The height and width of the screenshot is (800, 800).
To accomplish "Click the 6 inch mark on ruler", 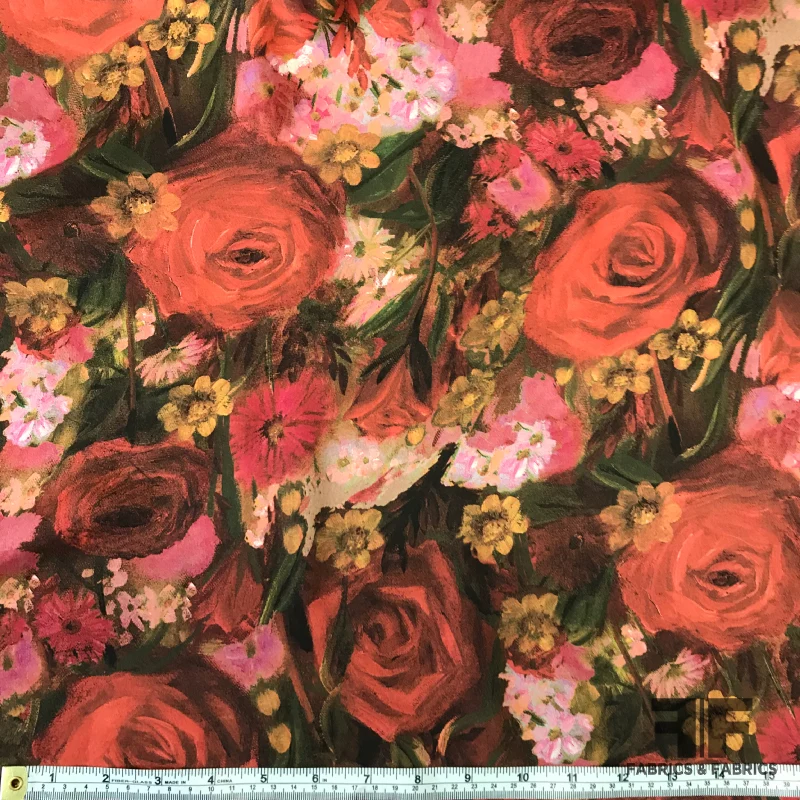I will point(315,779).
